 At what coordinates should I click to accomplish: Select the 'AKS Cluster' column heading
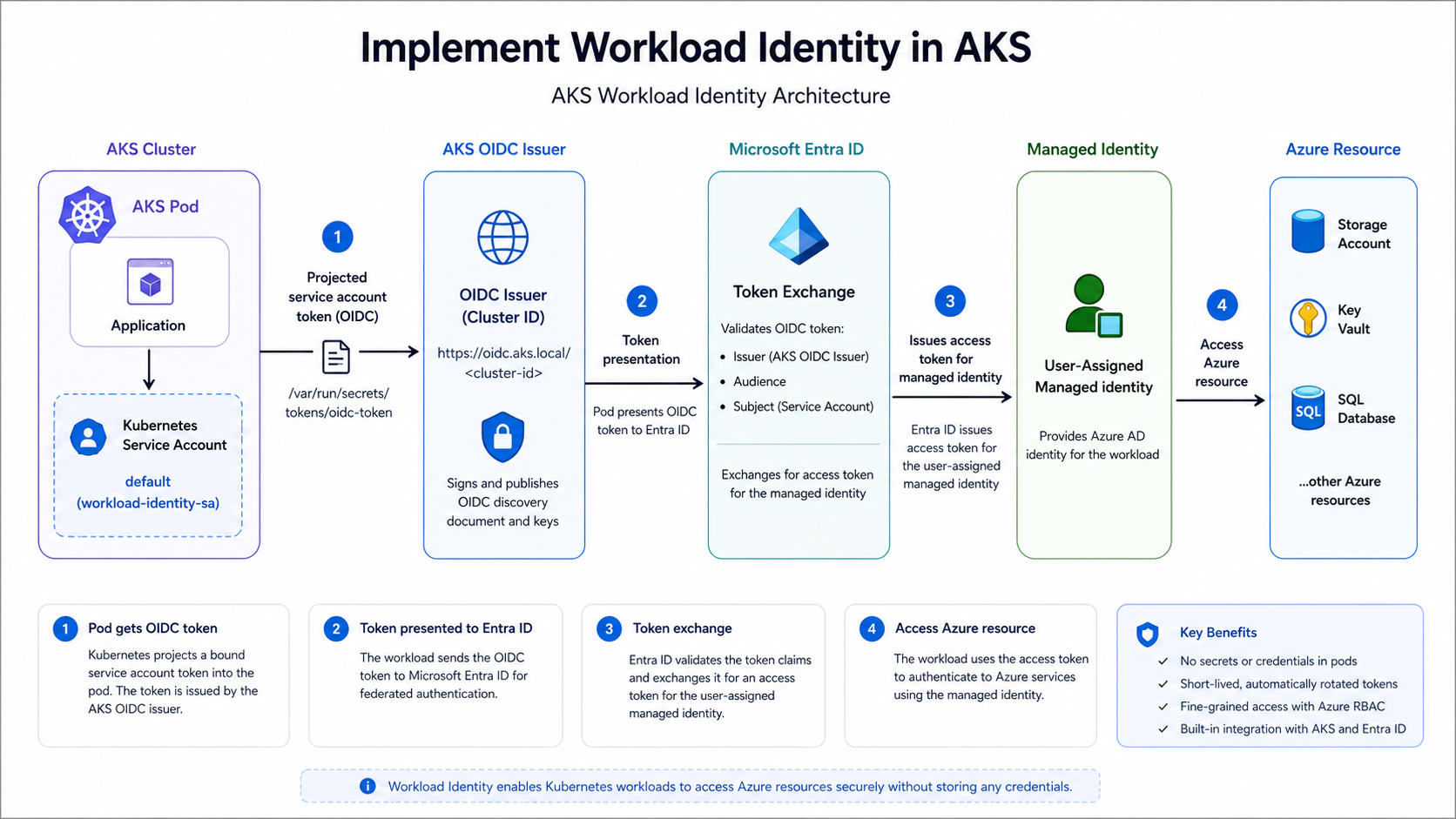(x=151, y=149)
